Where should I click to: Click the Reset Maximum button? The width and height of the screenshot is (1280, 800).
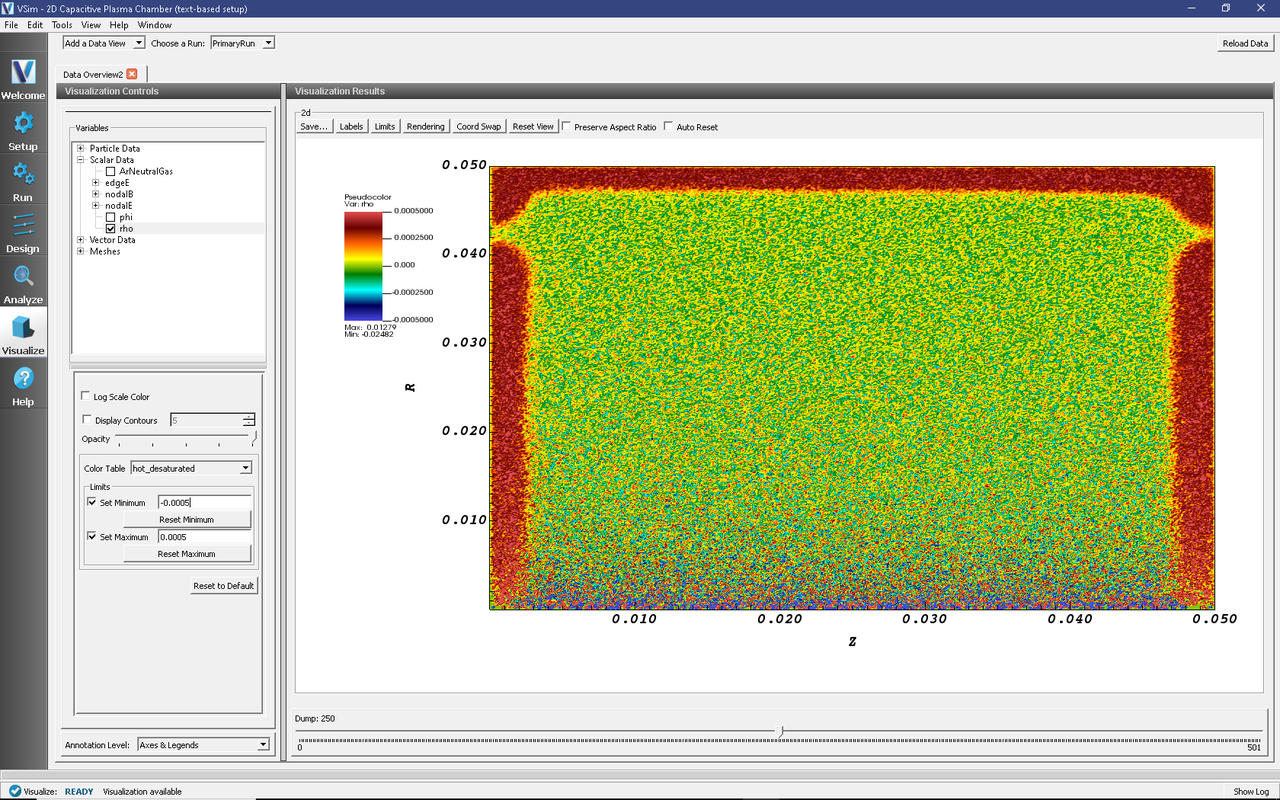[x=187, y=554]
